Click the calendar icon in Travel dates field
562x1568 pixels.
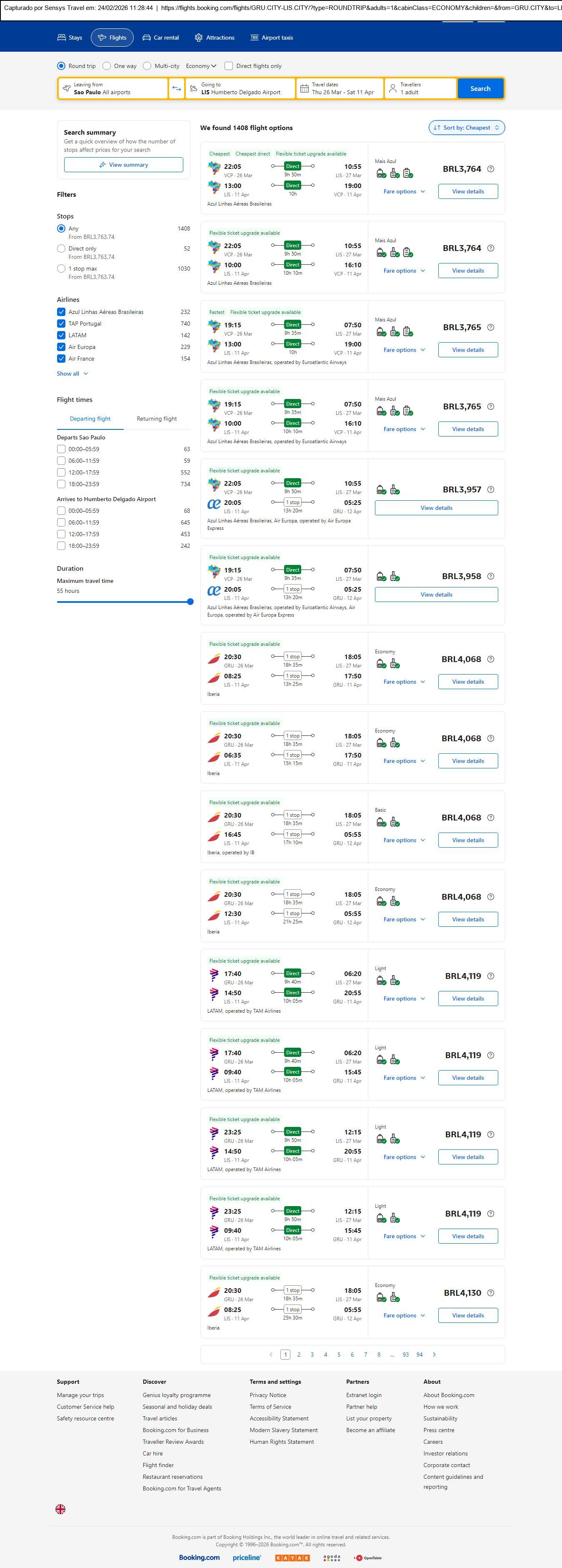304,89
